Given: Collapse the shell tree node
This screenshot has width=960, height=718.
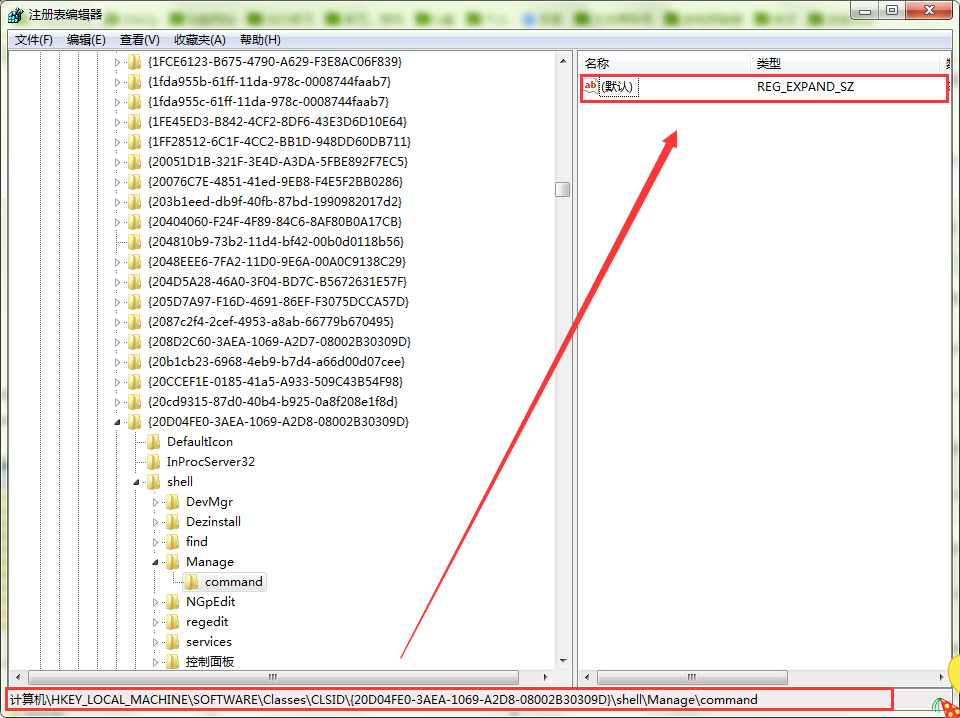Looking at the screenshot, I should [x=137, y=482].
